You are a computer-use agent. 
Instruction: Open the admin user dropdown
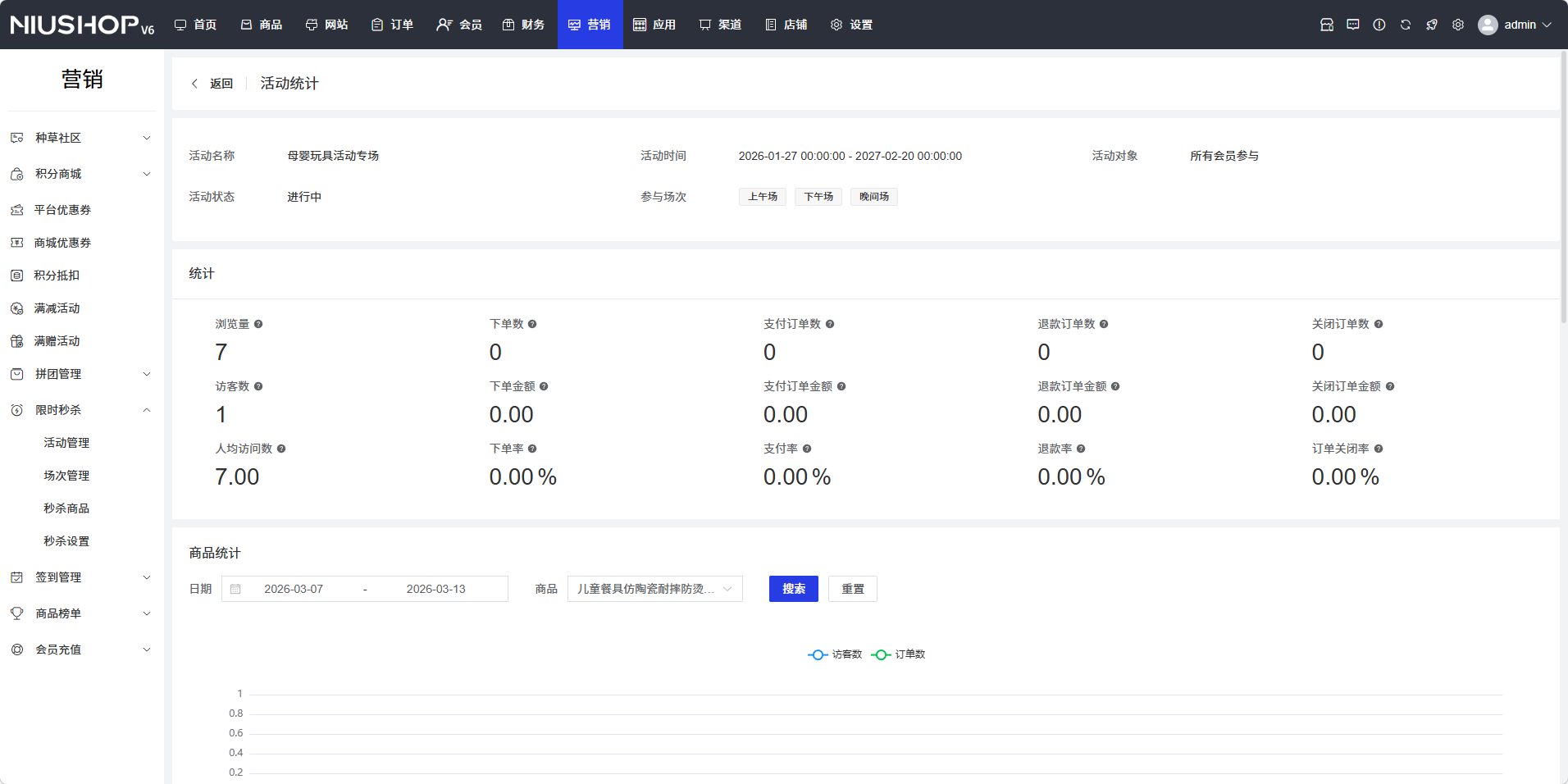1516,25
